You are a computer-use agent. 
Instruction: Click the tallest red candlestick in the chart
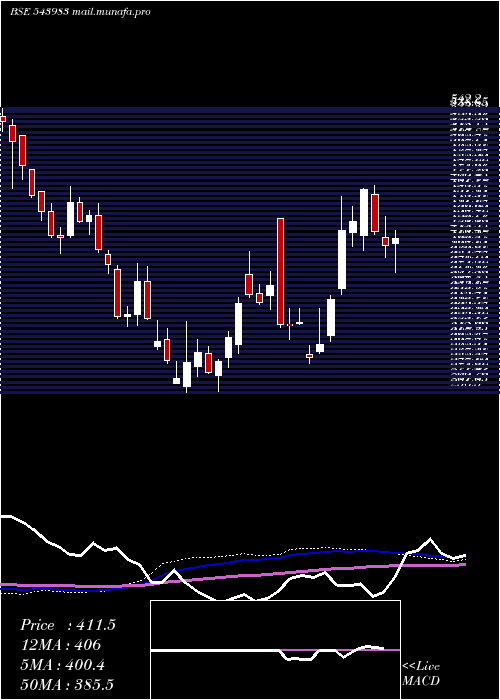(280, 271)
